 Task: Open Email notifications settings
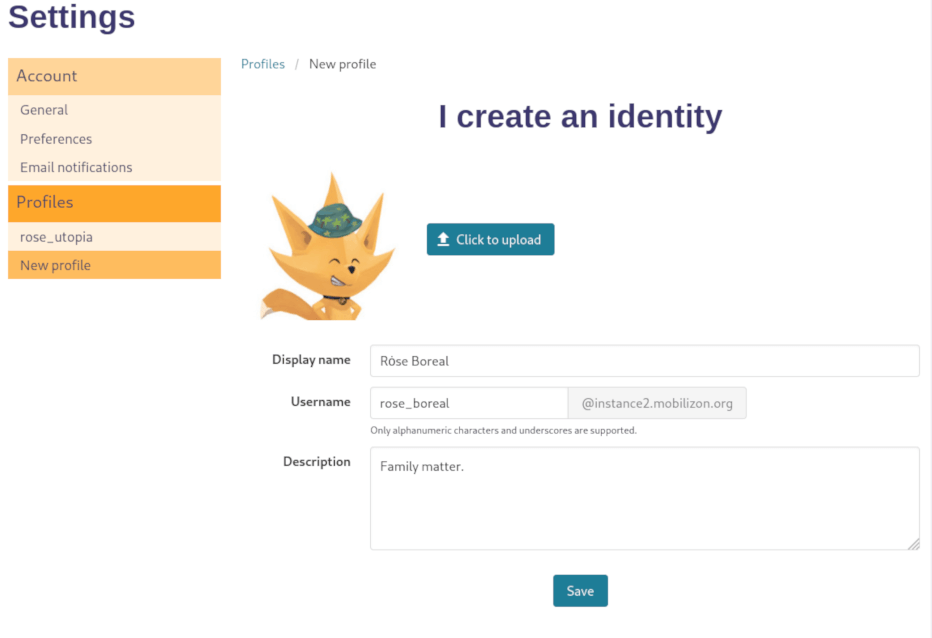point(76,167)
